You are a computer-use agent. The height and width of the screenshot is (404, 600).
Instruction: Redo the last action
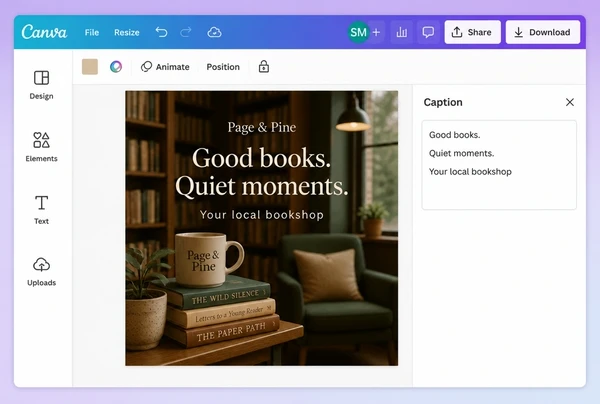click(x=186, y=32)
